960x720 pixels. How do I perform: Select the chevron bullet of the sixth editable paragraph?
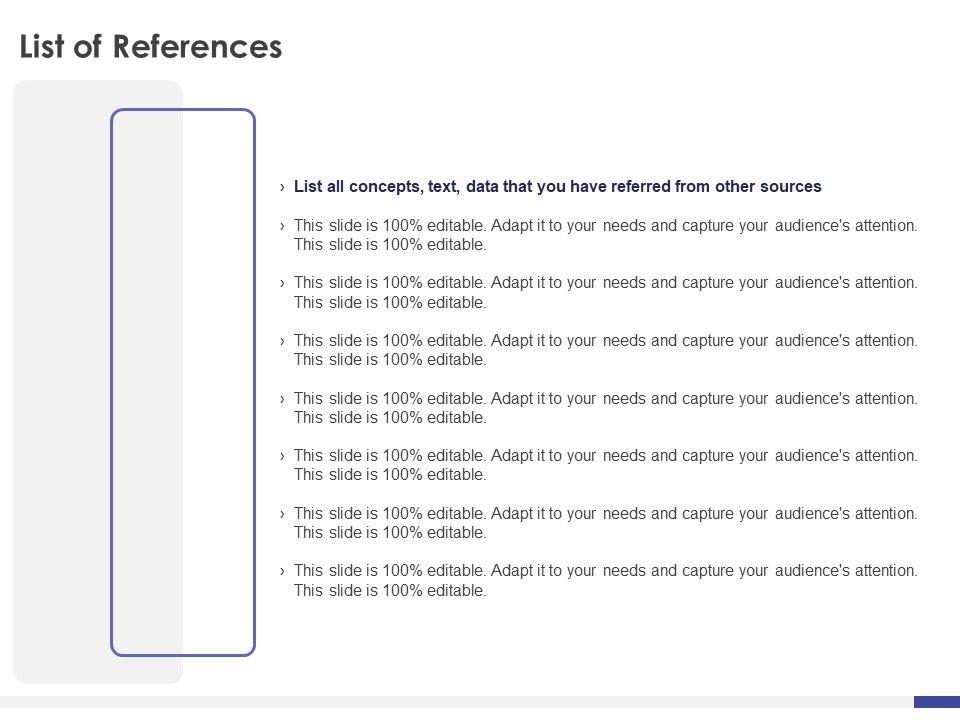tap(283, 514)
